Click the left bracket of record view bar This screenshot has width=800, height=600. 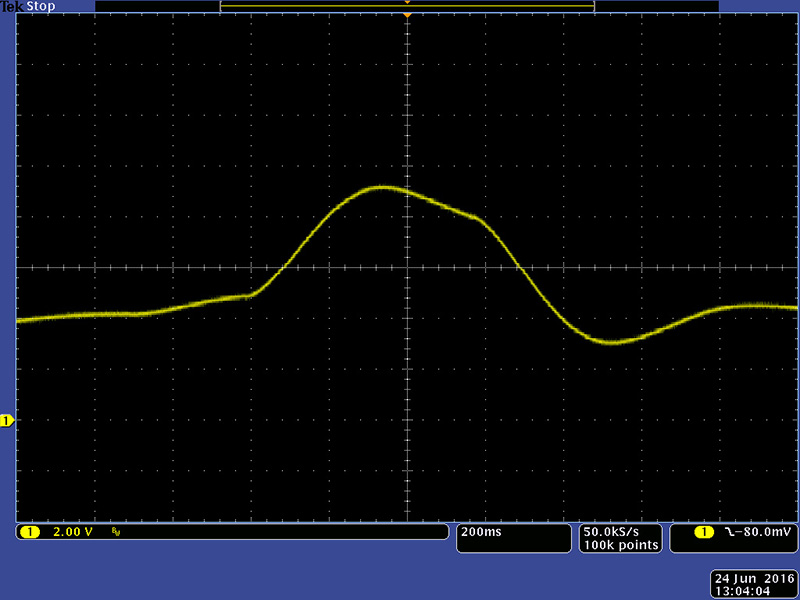point(221,6)
